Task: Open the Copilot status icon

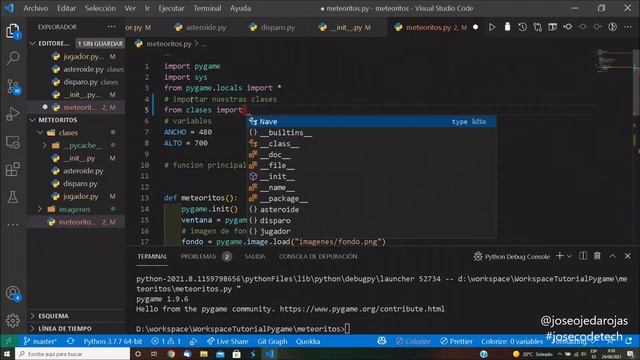Action: 382,341
